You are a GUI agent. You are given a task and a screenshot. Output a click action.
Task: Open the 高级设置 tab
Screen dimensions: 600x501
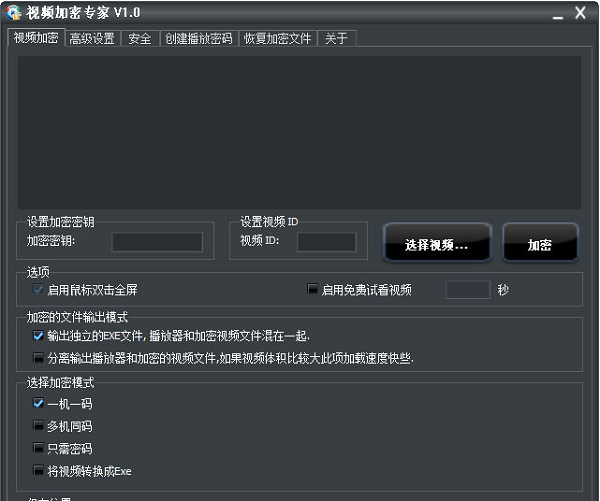(x=92, y=39)
